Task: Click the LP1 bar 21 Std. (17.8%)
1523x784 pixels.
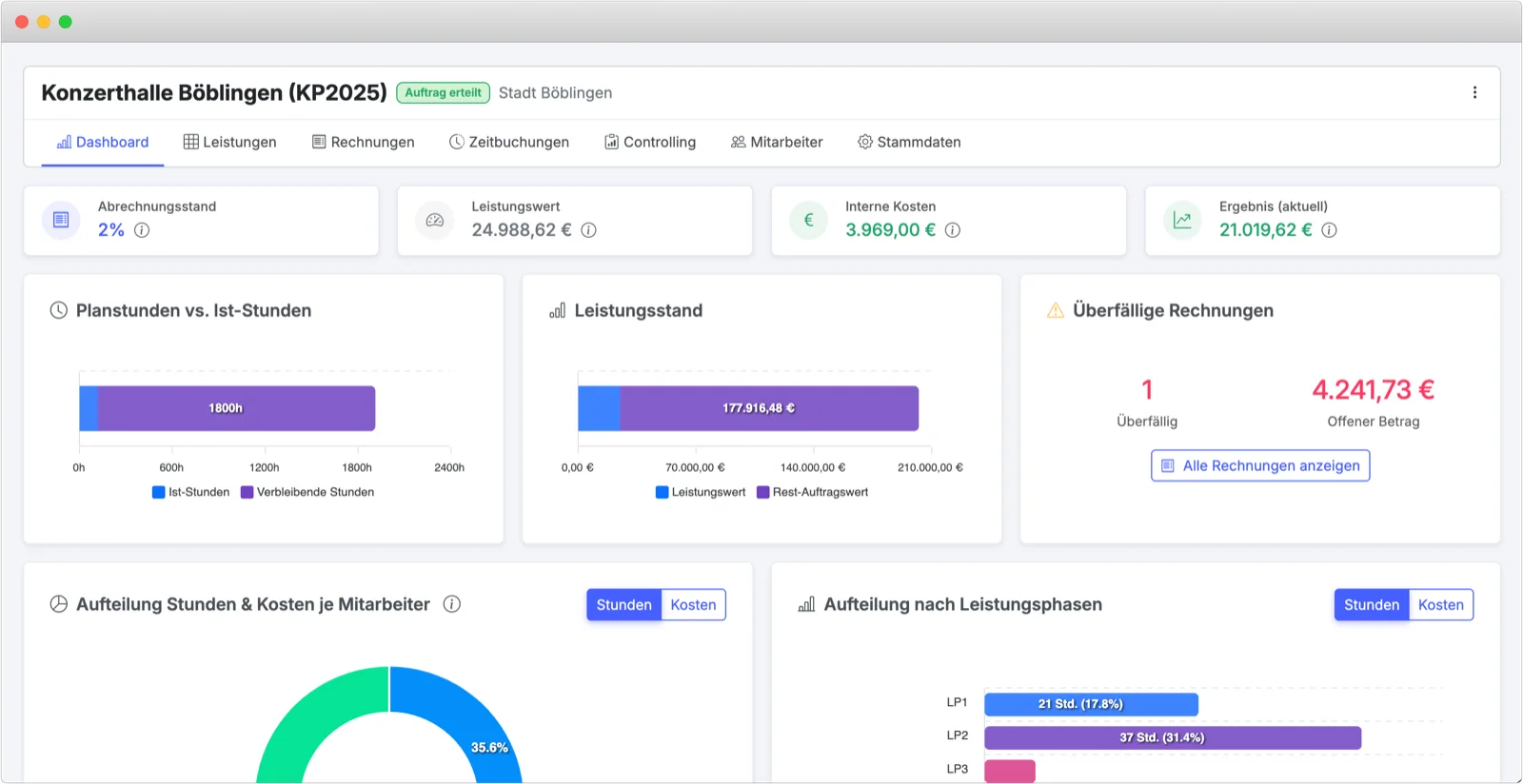Action: pos(1091,704)
